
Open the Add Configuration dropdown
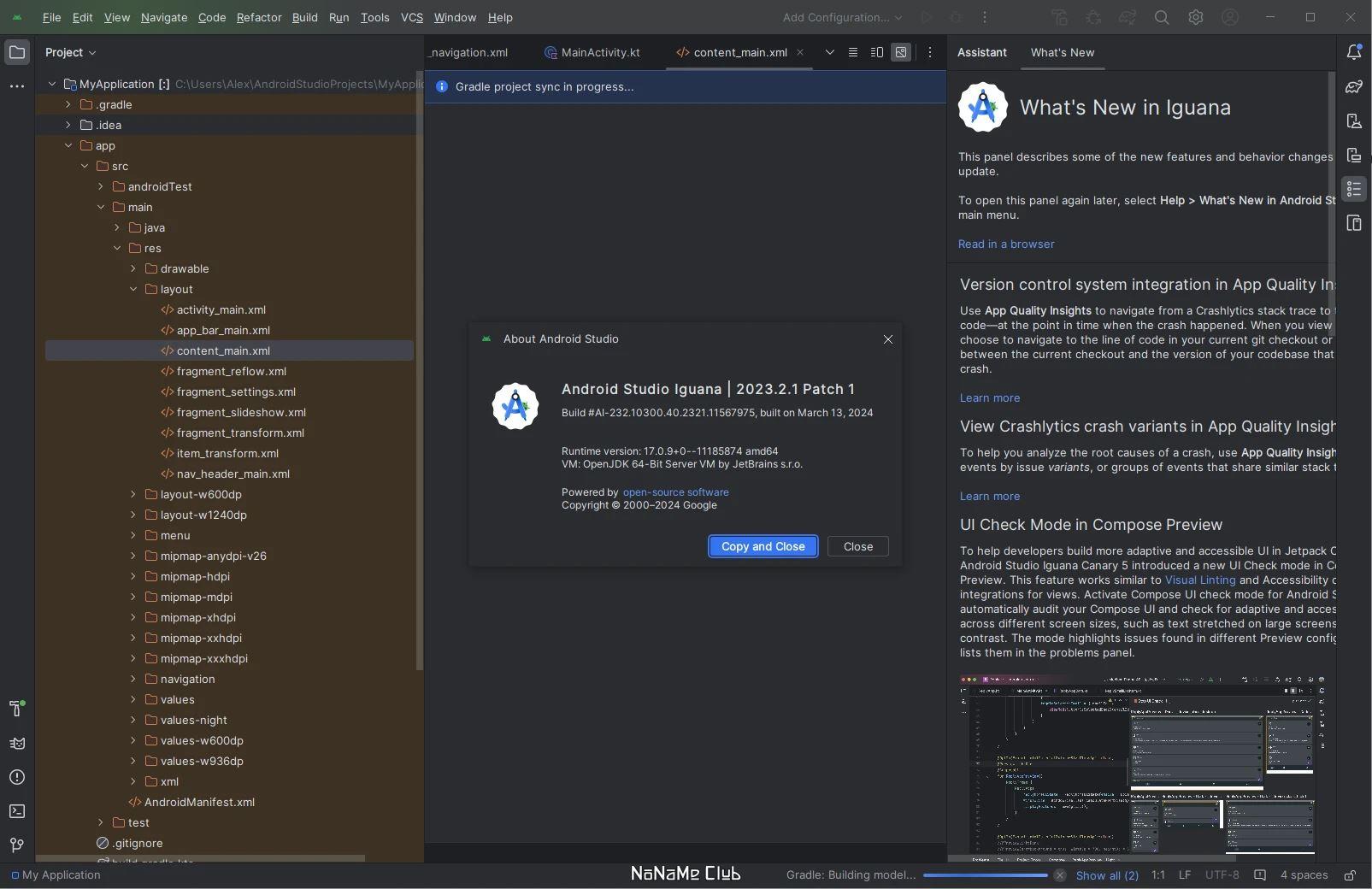coord(842,17)
